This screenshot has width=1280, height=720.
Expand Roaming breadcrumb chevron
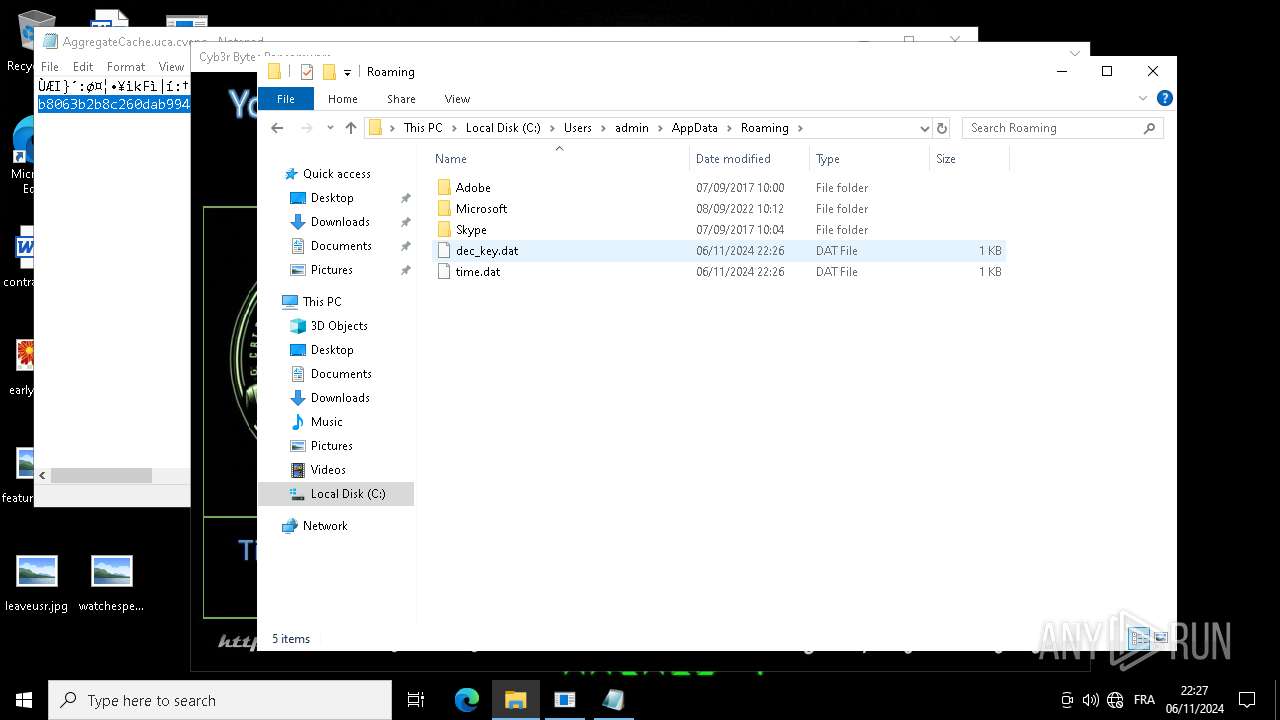coord(800,128)
